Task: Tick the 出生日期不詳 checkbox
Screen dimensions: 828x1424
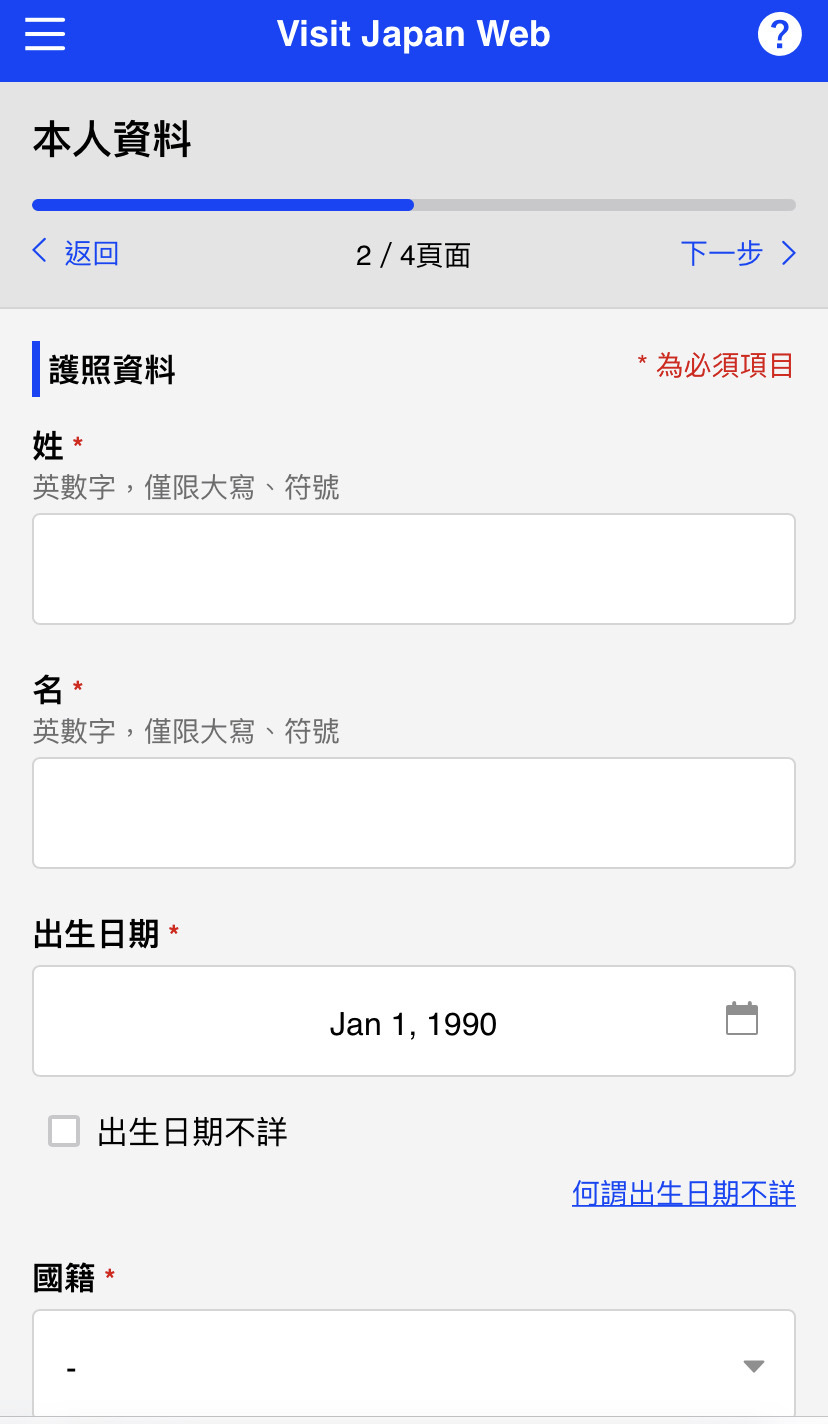Action: pos(64,1131)
